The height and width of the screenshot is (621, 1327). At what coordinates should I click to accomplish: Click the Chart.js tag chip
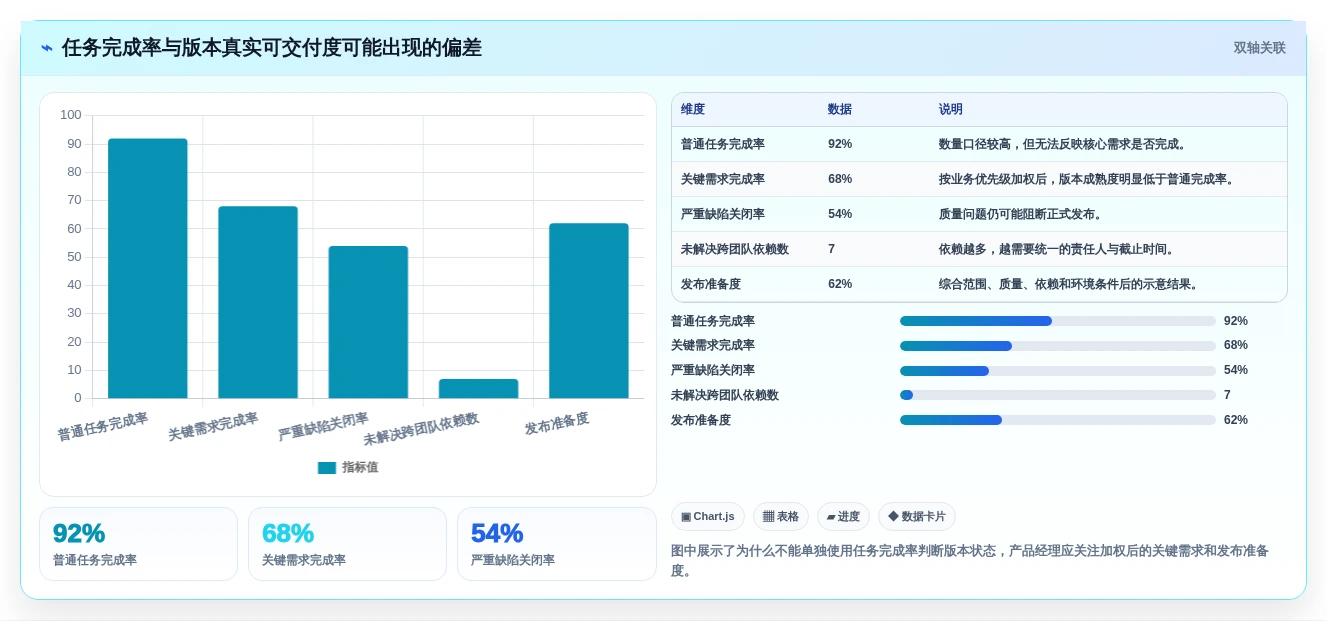click(x=708, y=516)
